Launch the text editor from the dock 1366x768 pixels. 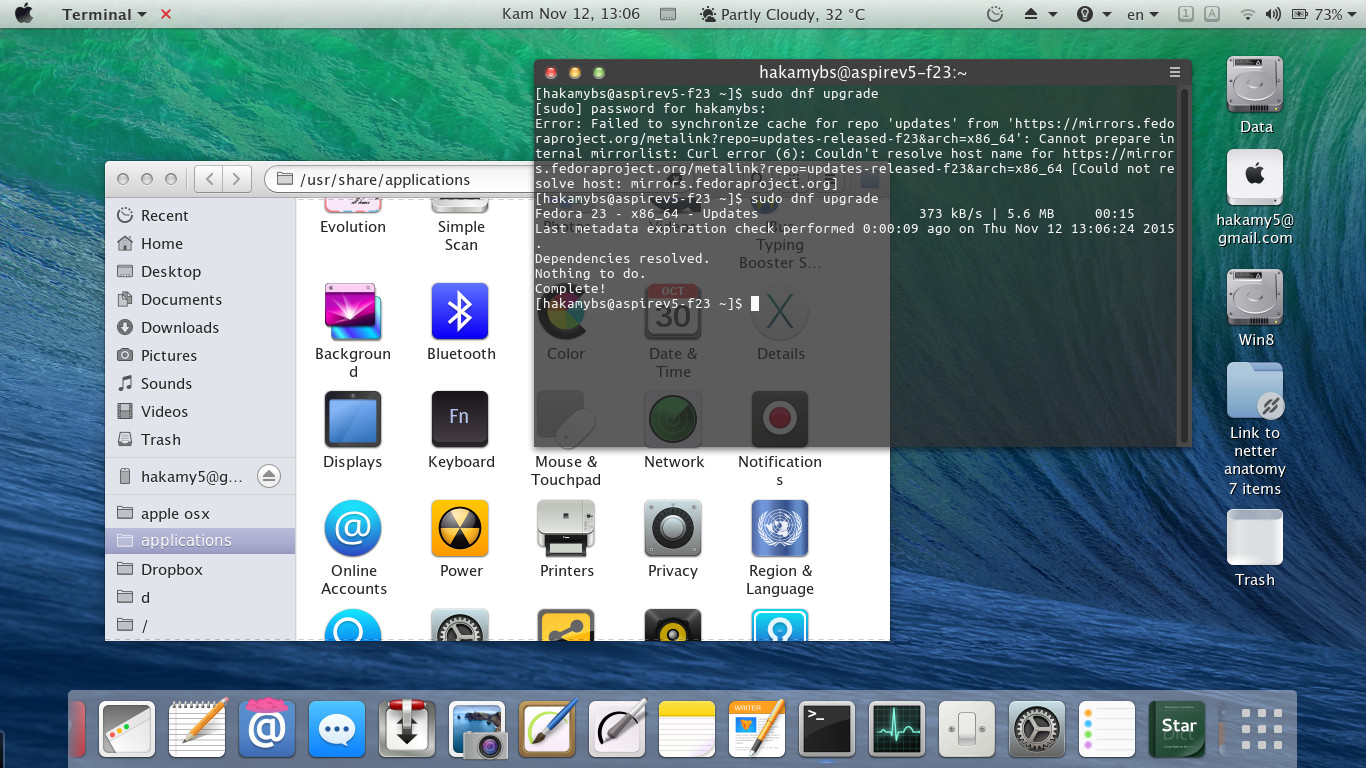pyautogui.click(x=197, y=728)
